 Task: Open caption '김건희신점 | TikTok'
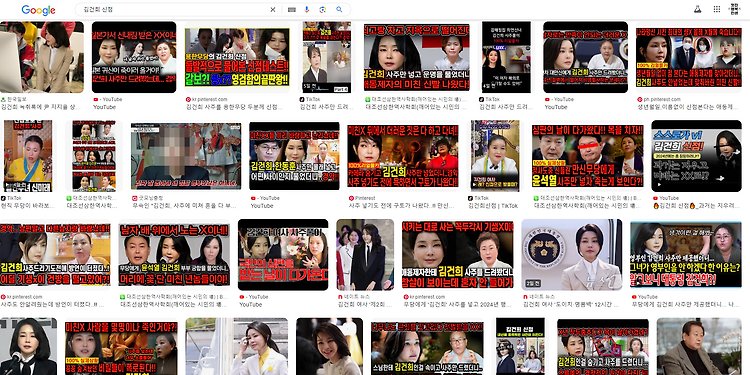[x=493, y=206]
